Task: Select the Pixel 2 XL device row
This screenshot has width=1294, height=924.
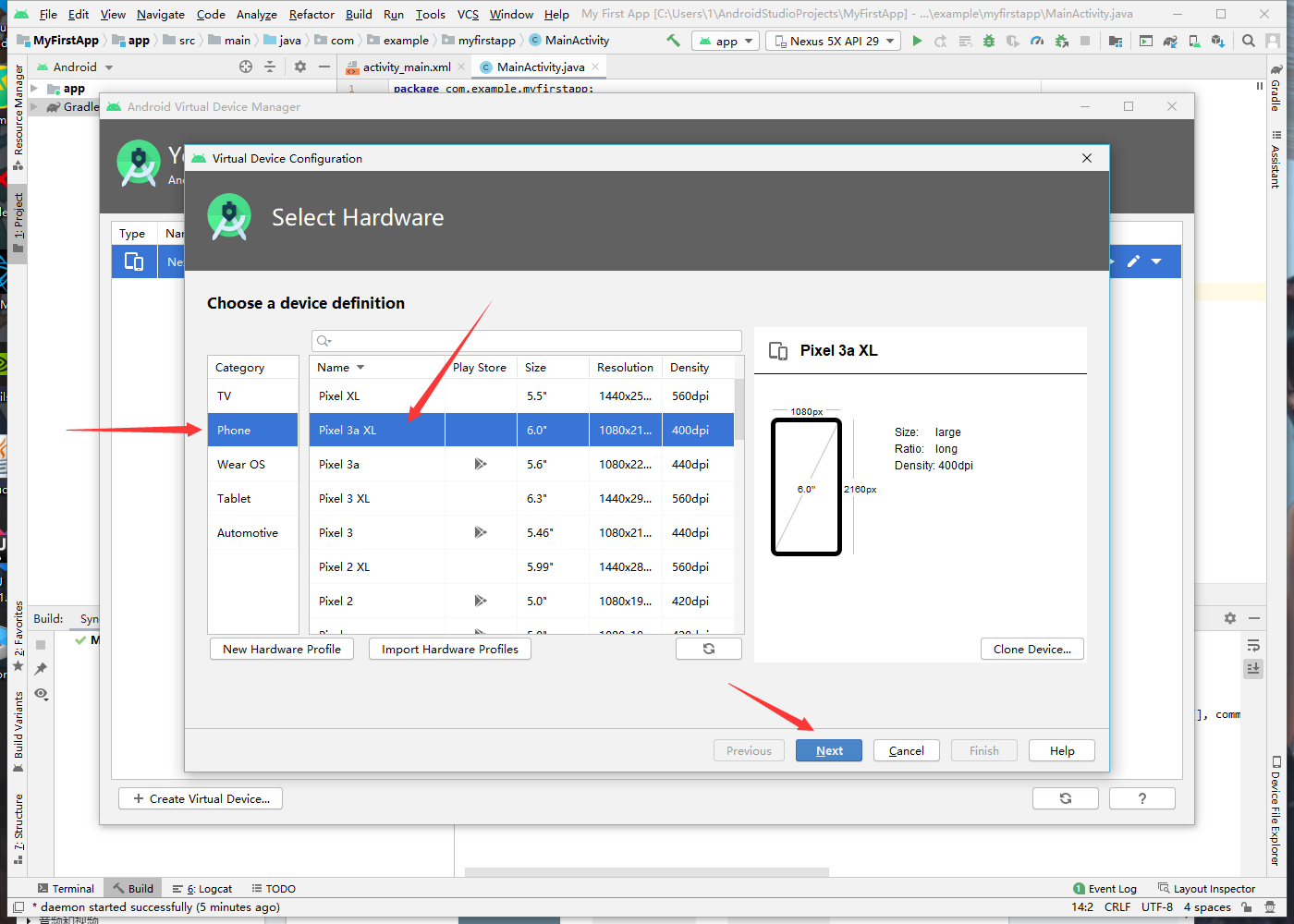Action: point(522,566)
